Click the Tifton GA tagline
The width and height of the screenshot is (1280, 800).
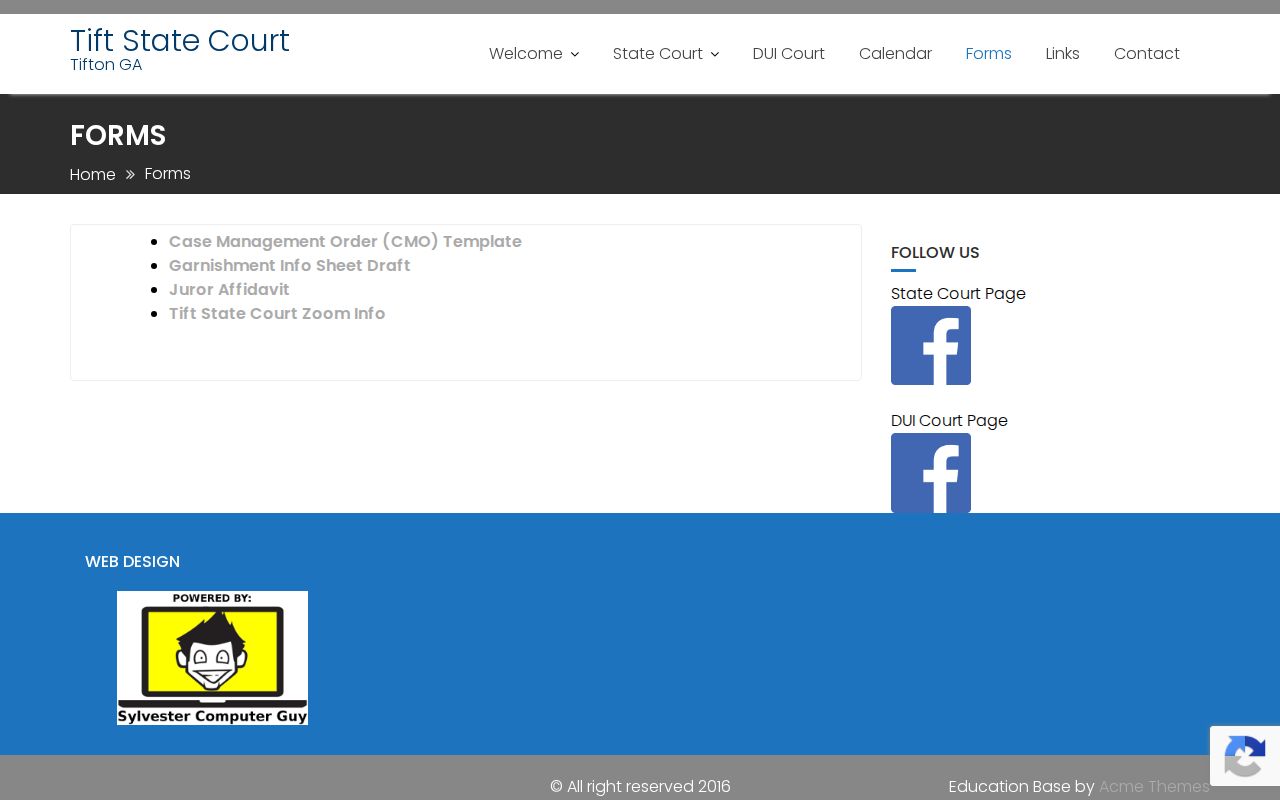[106, 65]
